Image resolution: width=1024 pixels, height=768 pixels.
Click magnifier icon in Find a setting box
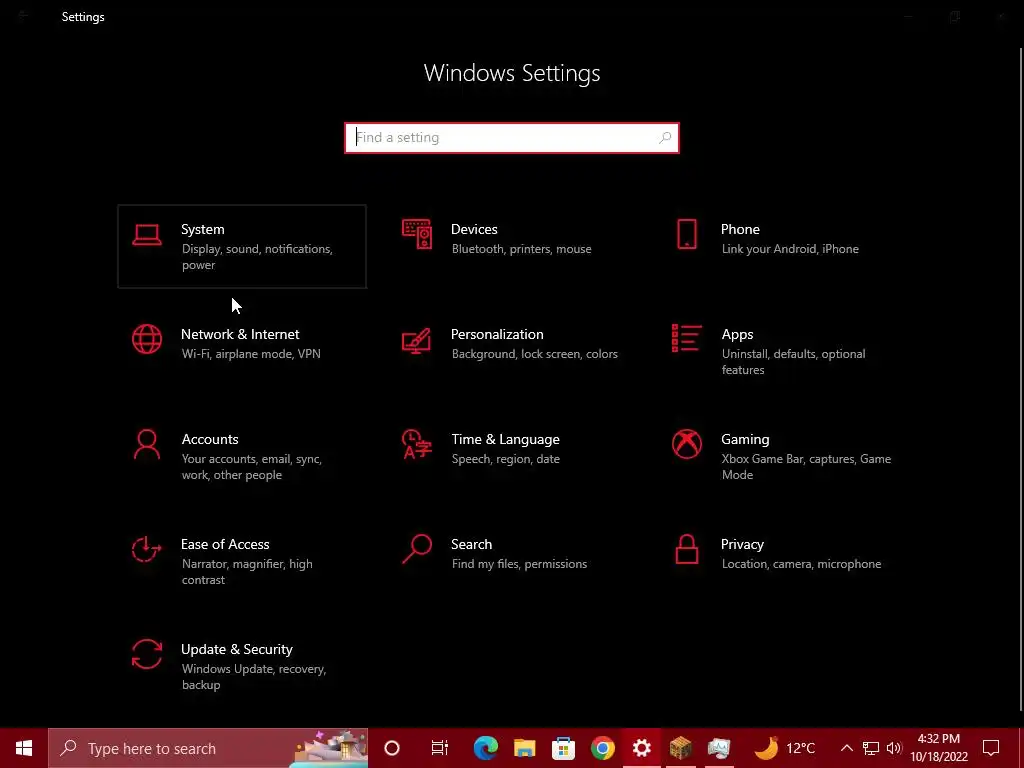[665, 138]
